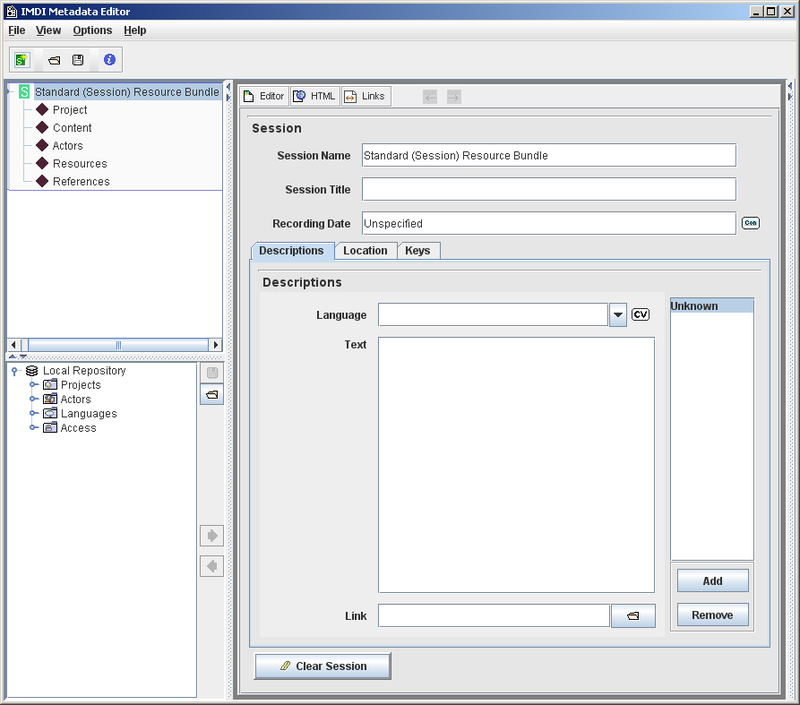Select Standard (Session) Resource Bundle root node
Viewport: 800px width, 705px height.
pyautogui.click(x=127, y=92)
